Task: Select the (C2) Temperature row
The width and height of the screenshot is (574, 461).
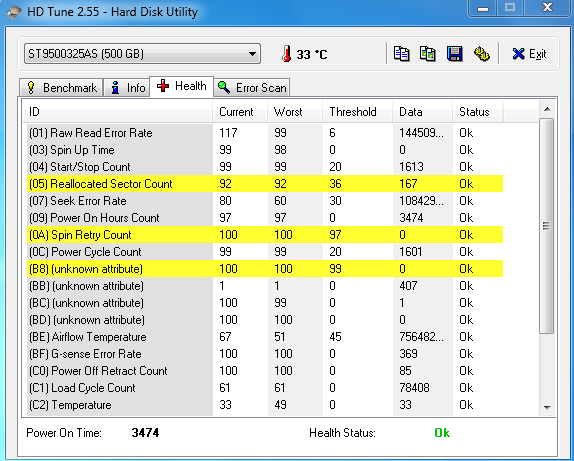Action: (x=265, y=405)
